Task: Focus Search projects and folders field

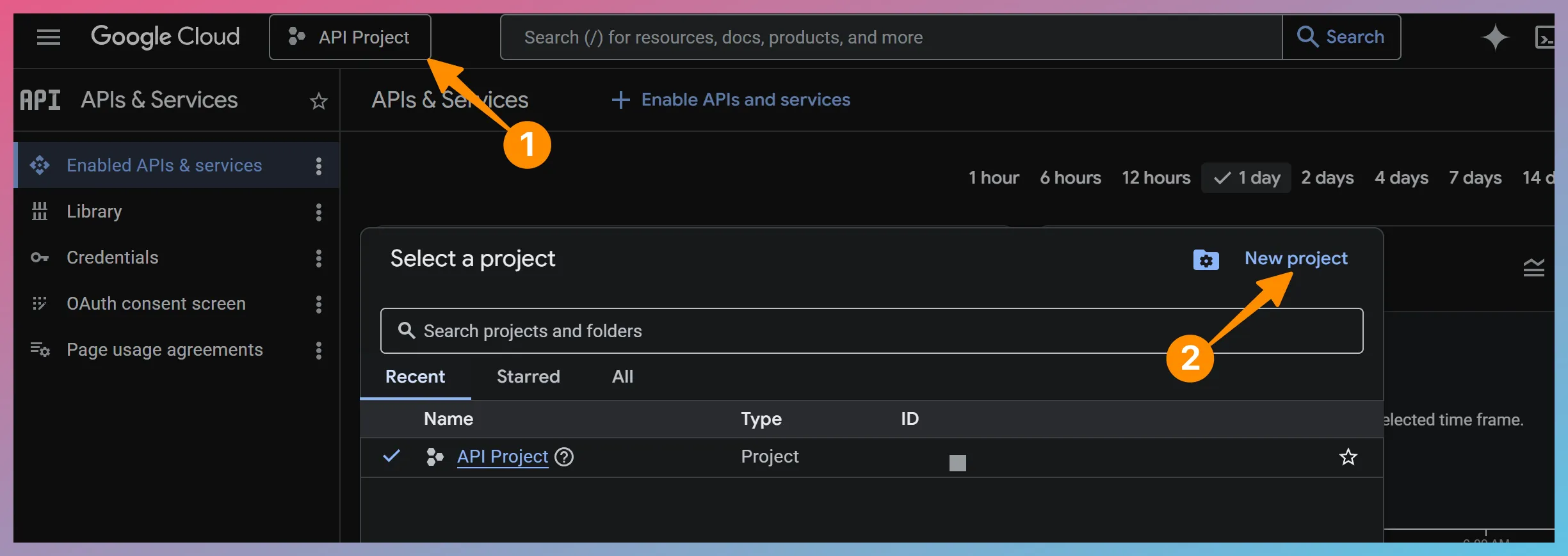Action: pos(871,331)
